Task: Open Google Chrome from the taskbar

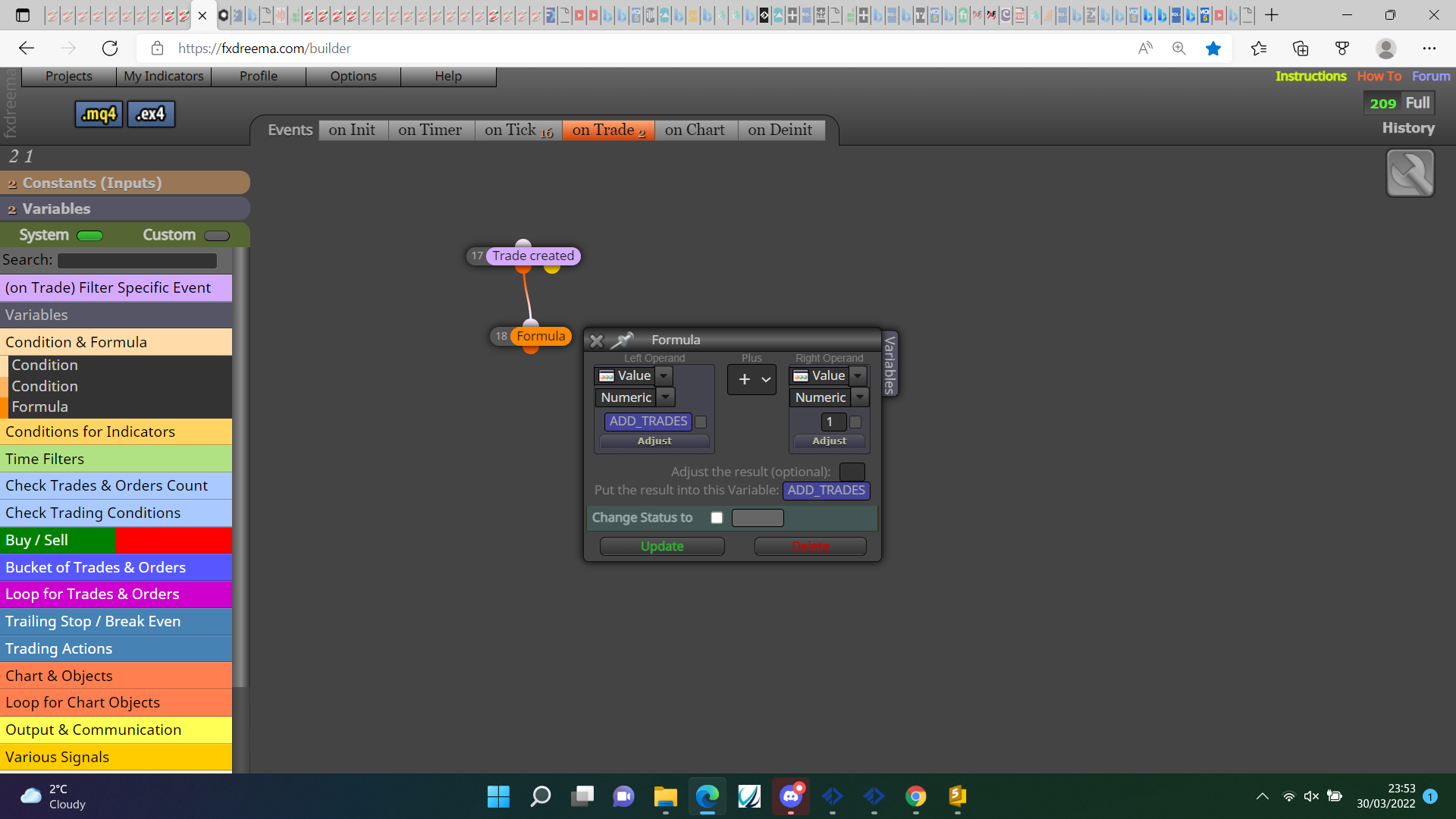Action: (916, 796)
